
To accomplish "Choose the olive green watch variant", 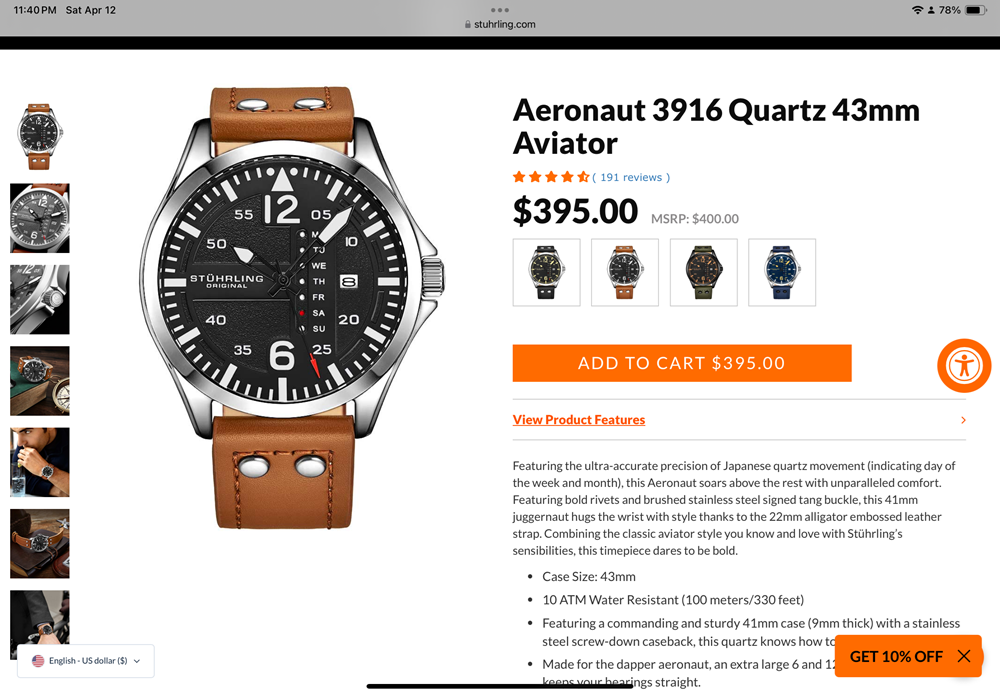I will coord(703,272).
